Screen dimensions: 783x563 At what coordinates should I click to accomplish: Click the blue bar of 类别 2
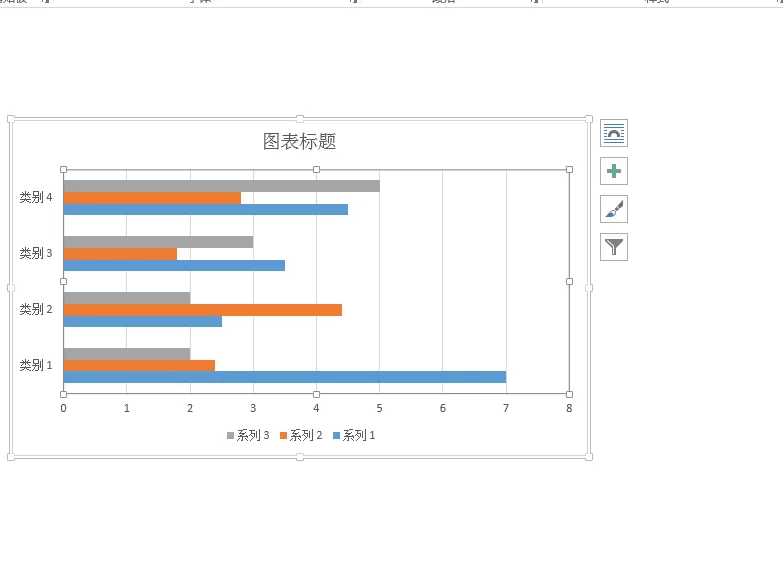coord(143,321)
